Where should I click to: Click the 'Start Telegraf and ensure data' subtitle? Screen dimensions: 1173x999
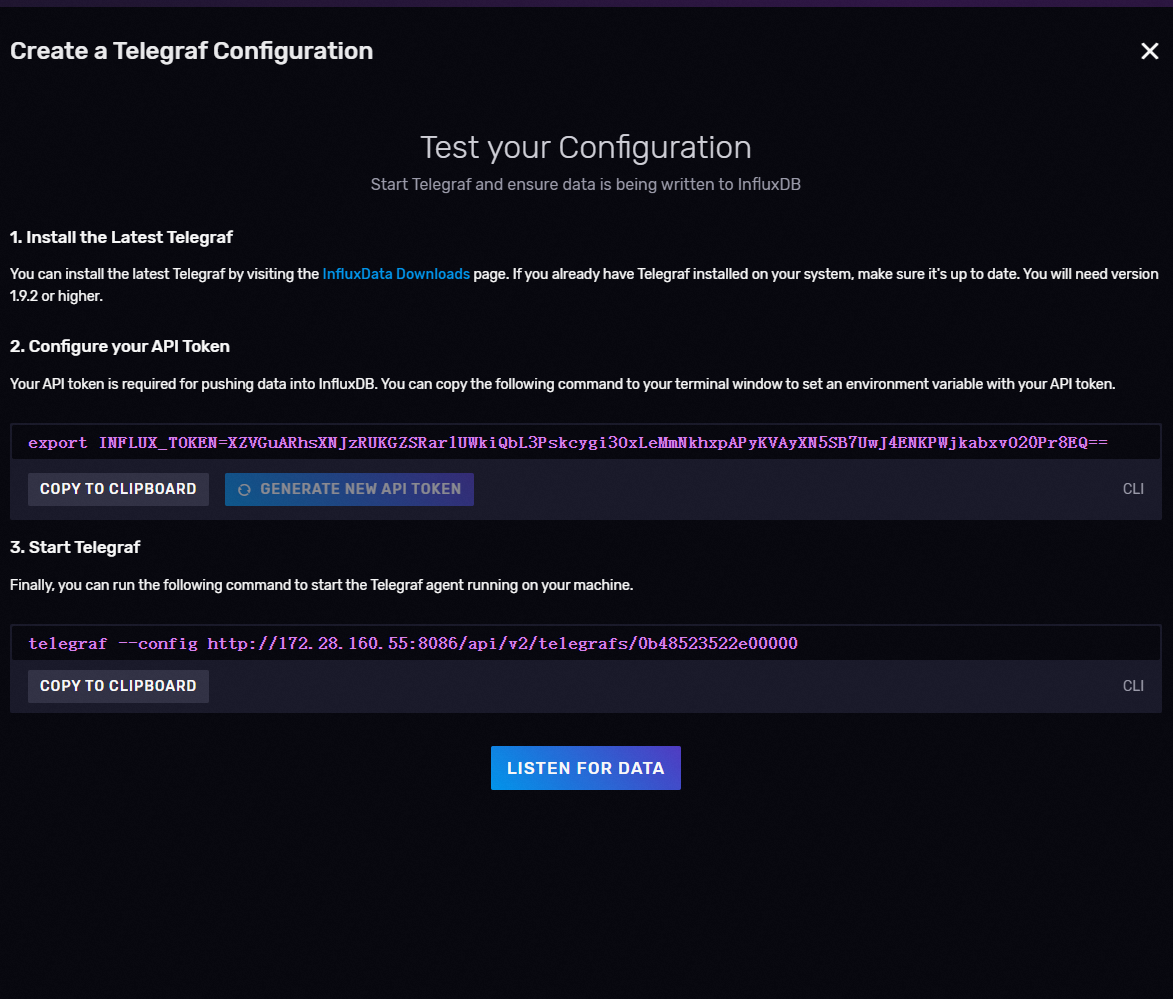[x=586, y=184]
